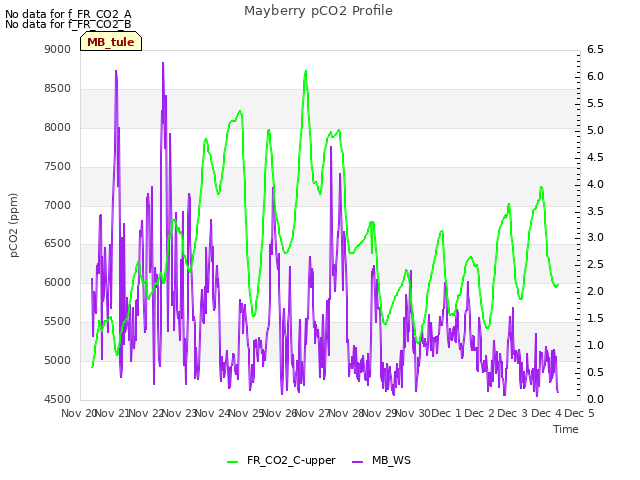The image size is (640, 480).
Task: Click the Mayberry pCO2 Profile title
Action: 318,11
